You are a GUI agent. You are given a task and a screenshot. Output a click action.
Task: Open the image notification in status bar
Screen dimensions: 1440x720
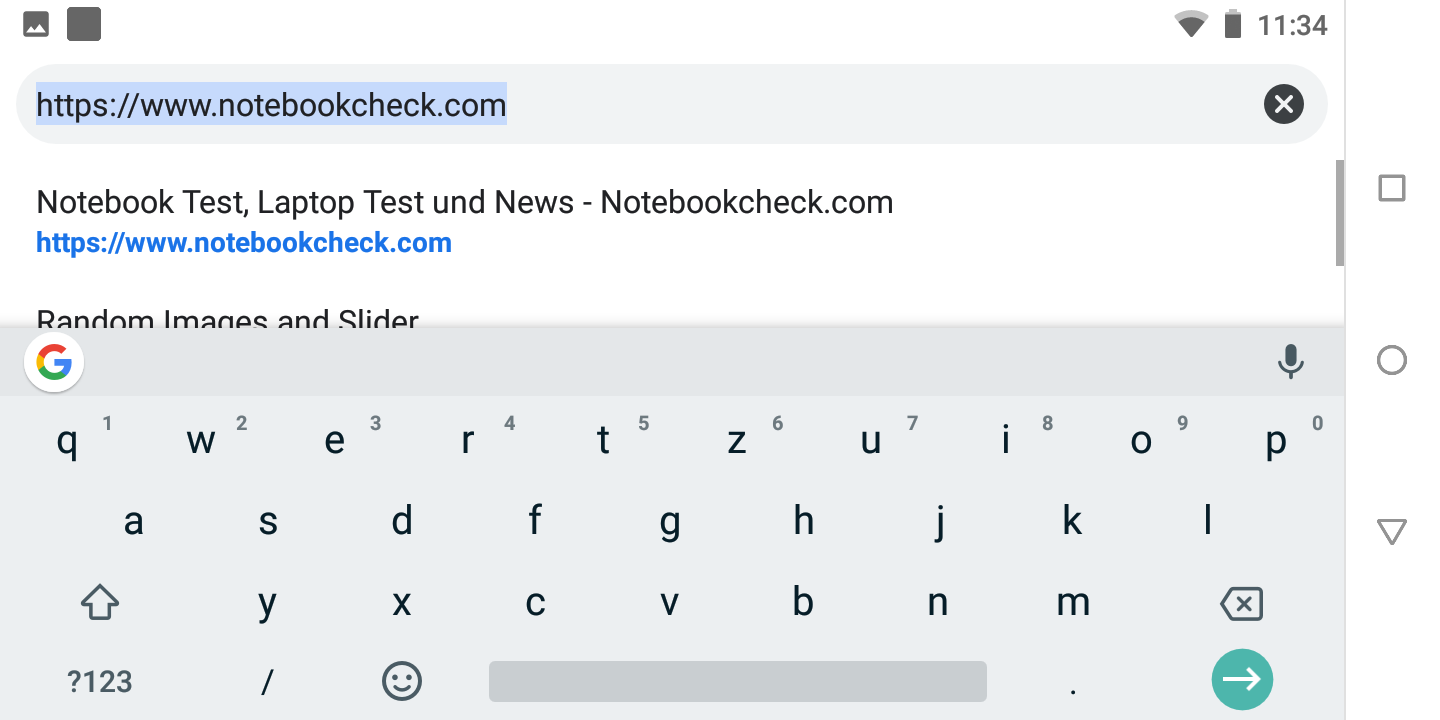[36, 24]
